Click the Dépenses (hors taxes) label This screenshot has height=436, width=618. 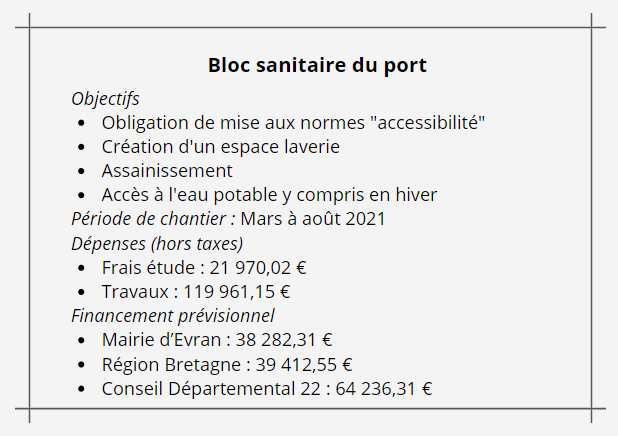tap(157, 244)
